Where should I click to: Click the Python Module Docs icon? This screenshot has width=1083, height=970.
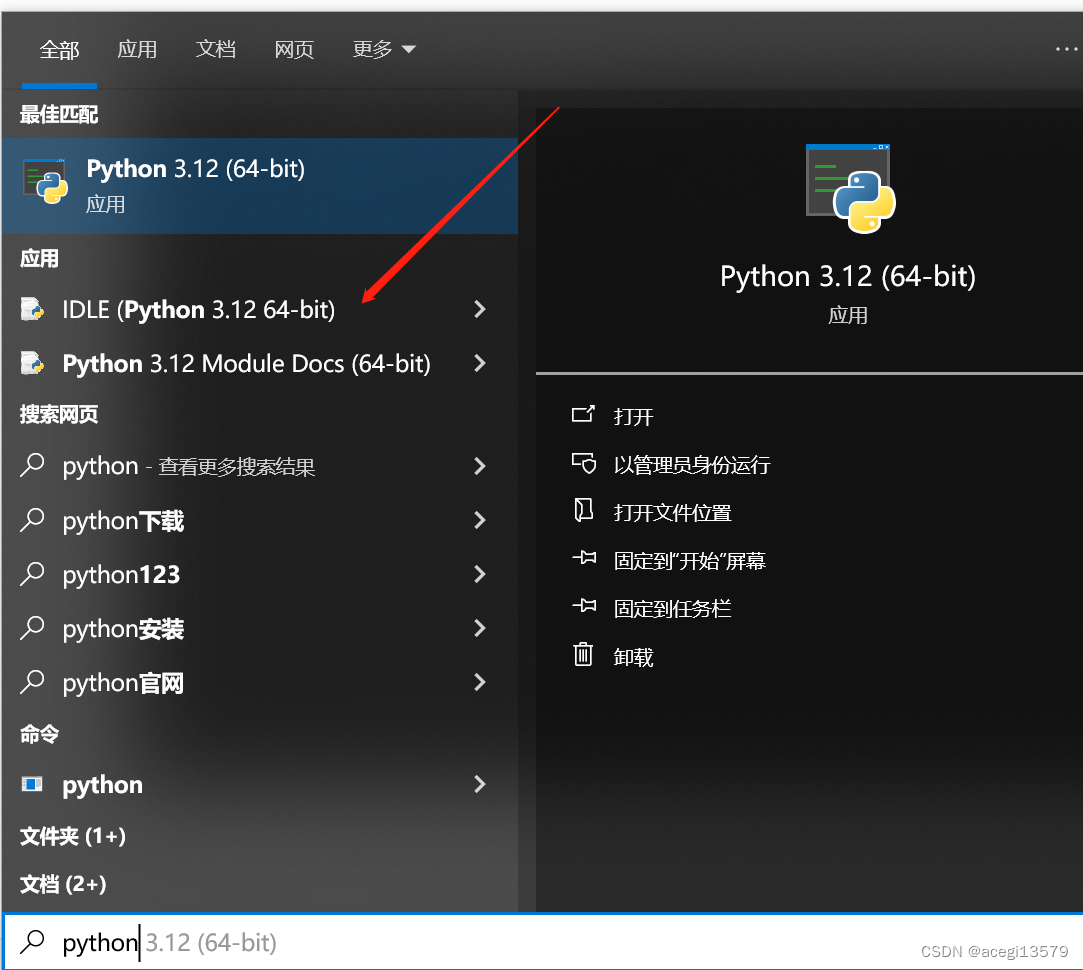pyautogui.click(x=32, y=363)
